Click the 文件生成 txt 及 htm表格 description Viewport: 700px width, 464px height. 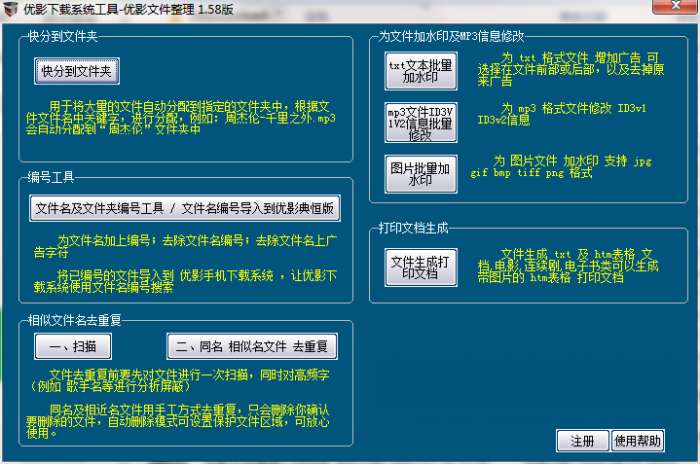pyautogui.click(x=568, y=266)
